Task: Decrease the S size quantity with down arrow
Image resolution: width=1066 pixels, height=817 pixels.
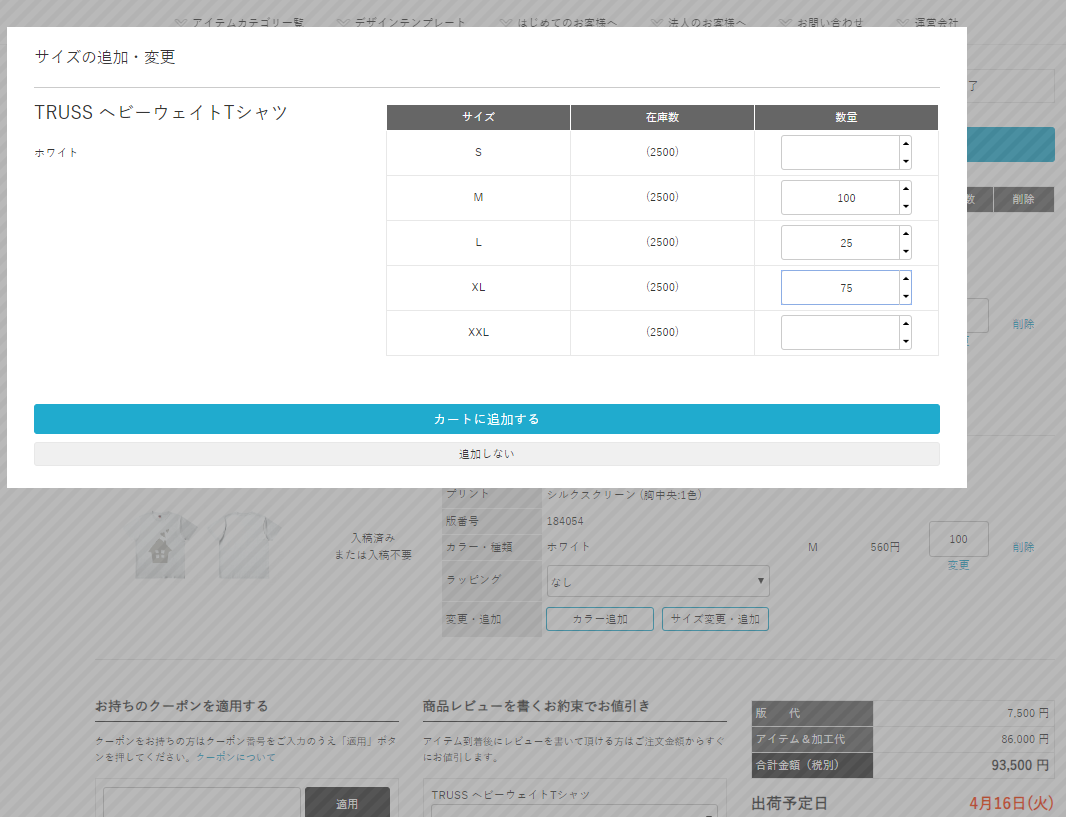Action: 906,161
